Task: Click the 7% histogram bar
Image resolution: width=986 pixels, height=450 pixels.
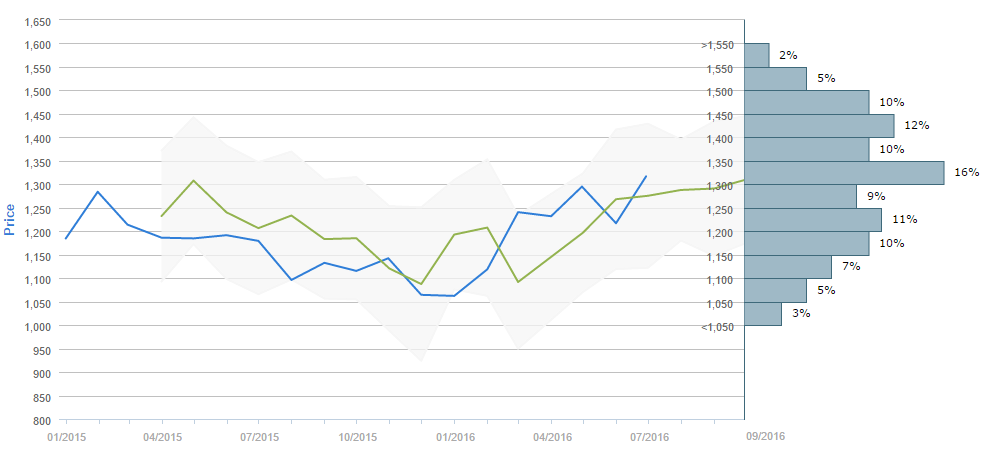Action: (x=788, y=267)
